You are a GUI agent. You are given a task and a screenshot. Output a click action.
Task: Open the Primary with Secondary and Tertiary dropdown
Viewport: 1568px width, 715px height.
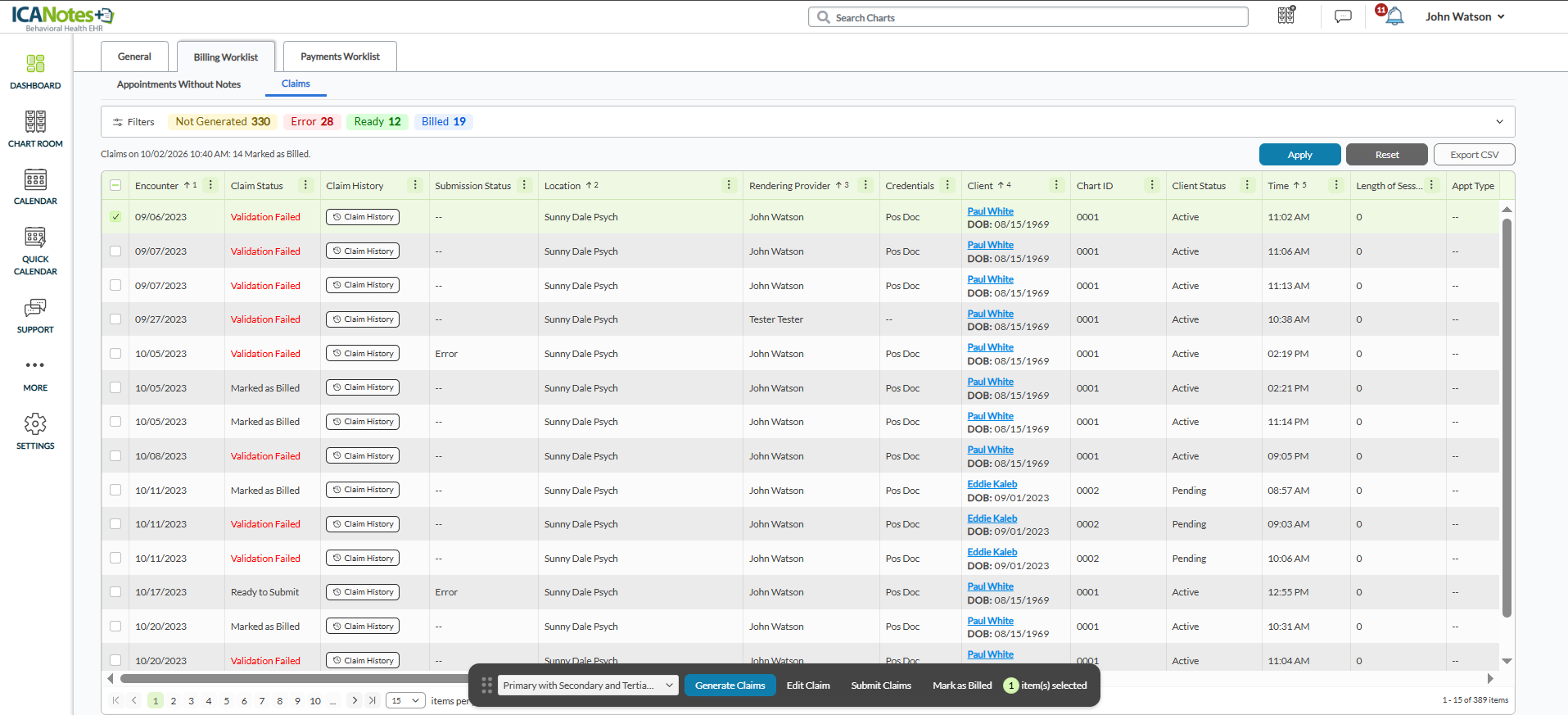588,686
